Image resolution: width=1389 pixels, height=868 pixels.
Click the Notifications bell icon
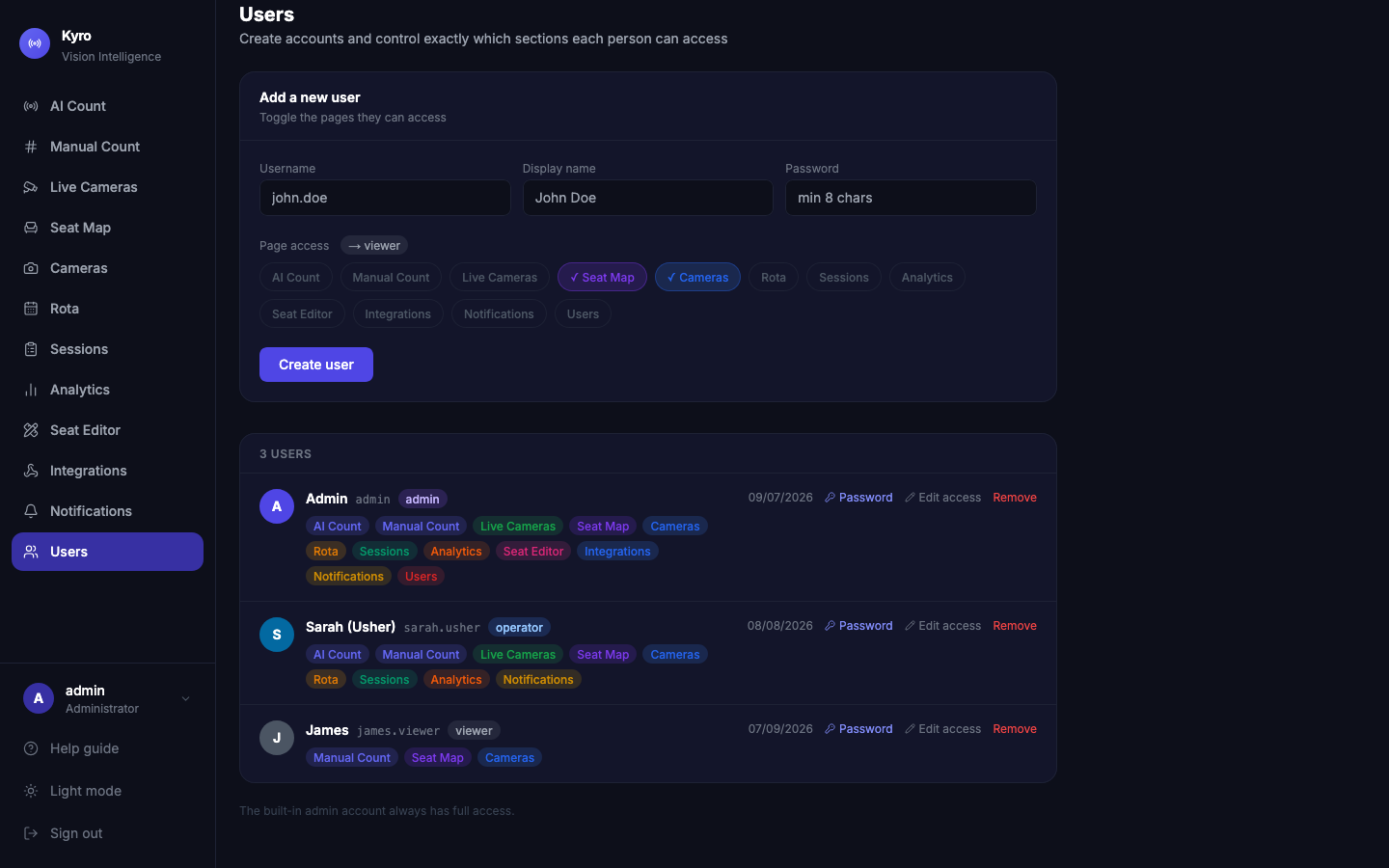(31, 511)
